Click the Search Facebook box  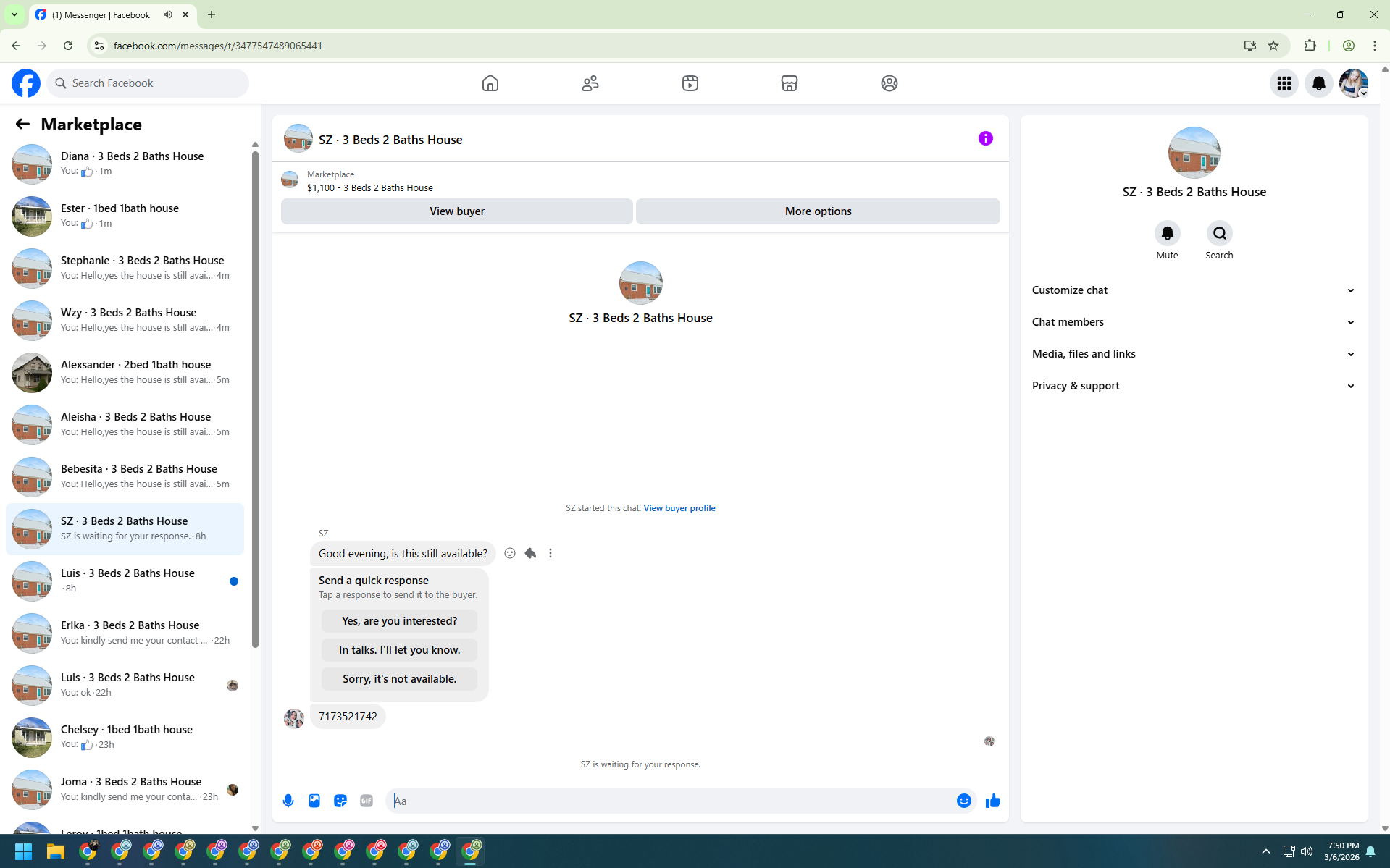tap(148, 83)
